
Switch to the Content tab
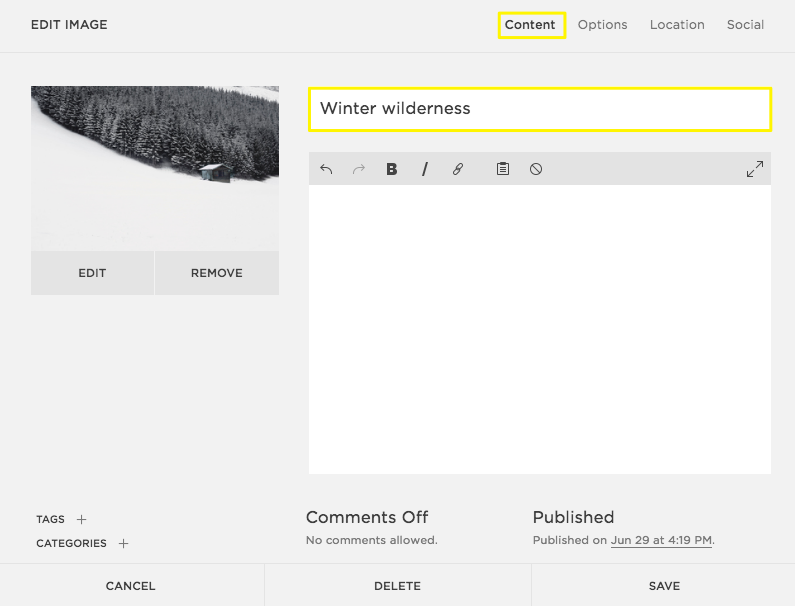click(x=530, y=25)
